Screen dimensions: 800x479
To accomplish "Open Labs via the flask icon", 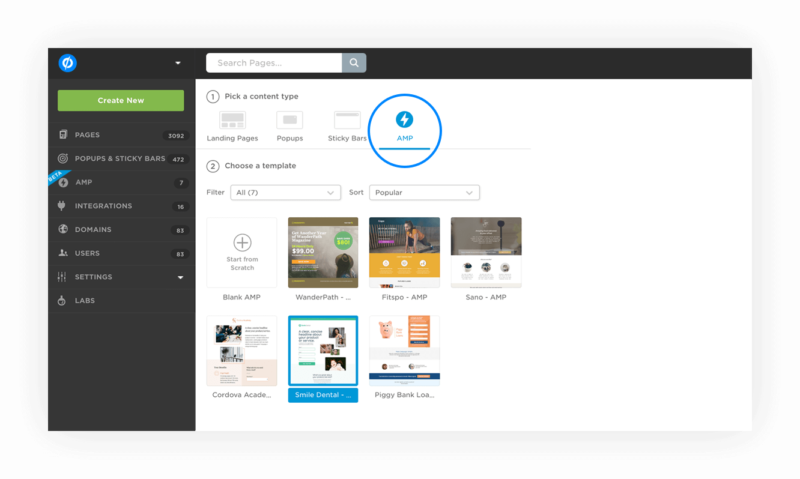I will tap(62, 300).
